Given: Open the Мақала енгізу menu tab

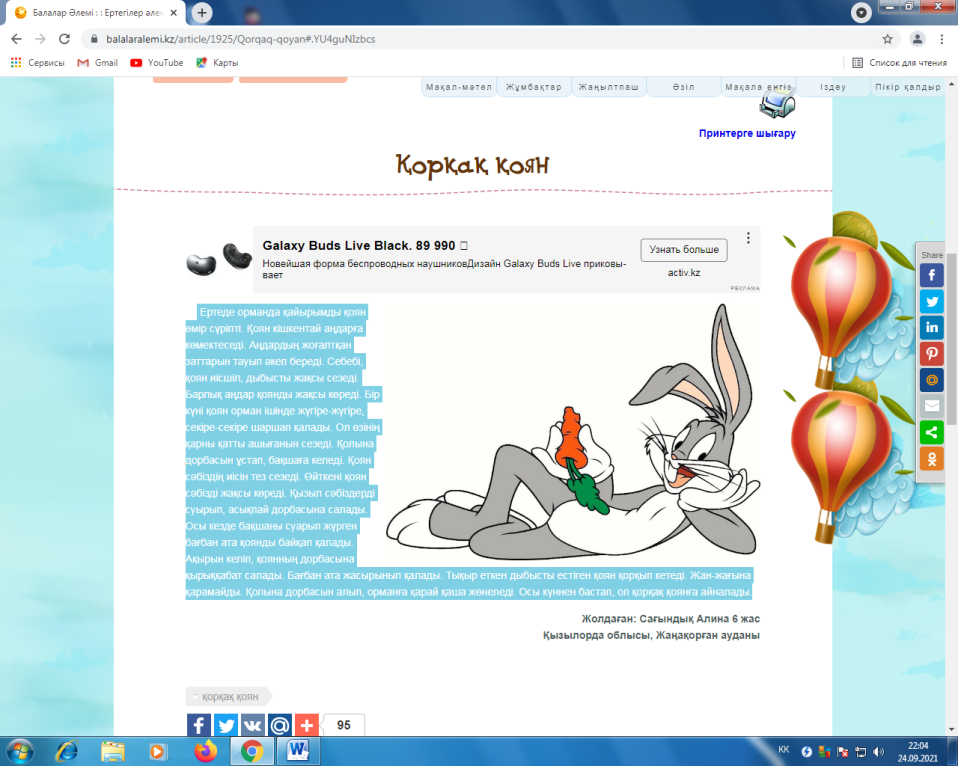Looking at the screenshot, I should [758, 87].
